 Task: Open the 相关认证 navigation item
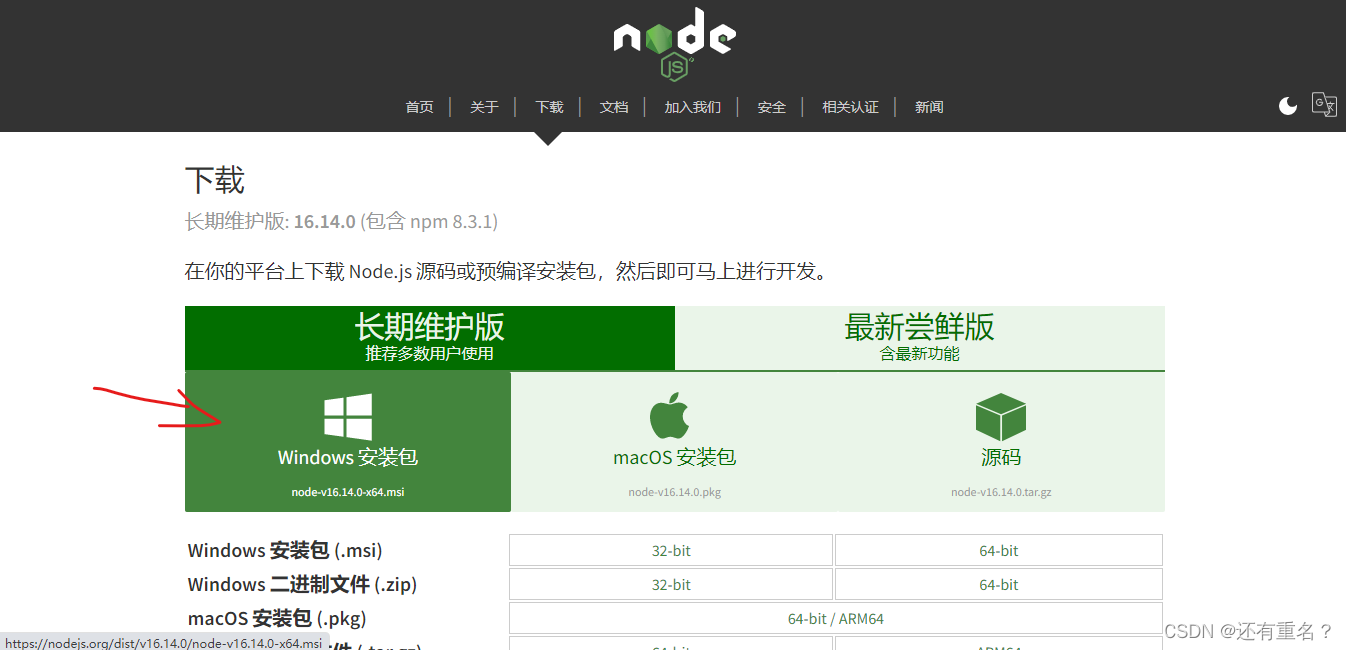pos(850,107)
